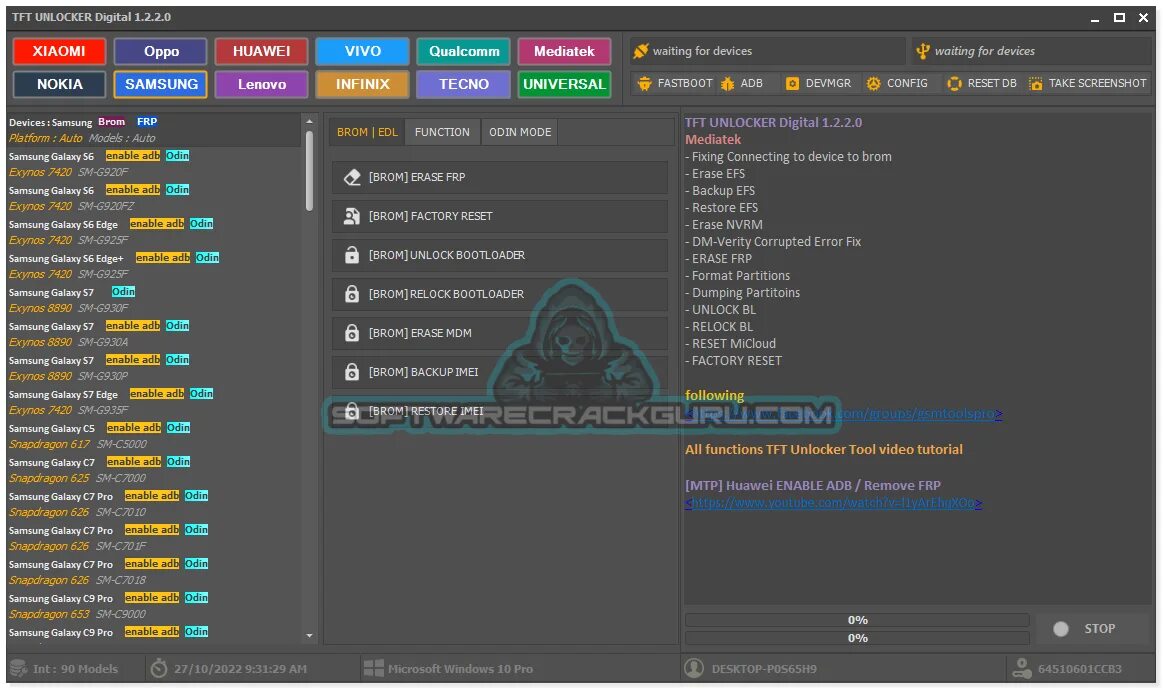The height and width of the screenshot is (690, 1163).
Task: Select Samsung Galaxy S6 SM-G920F entry
Action: (x=154, y=164)
